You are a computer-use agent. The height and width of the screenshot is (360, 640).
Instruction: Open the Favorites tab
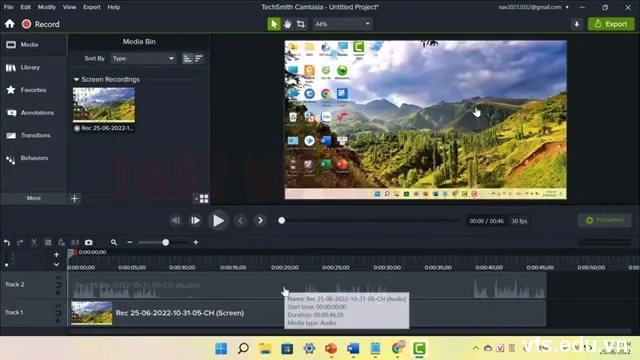pyautogui.click(x=33, y=90)
